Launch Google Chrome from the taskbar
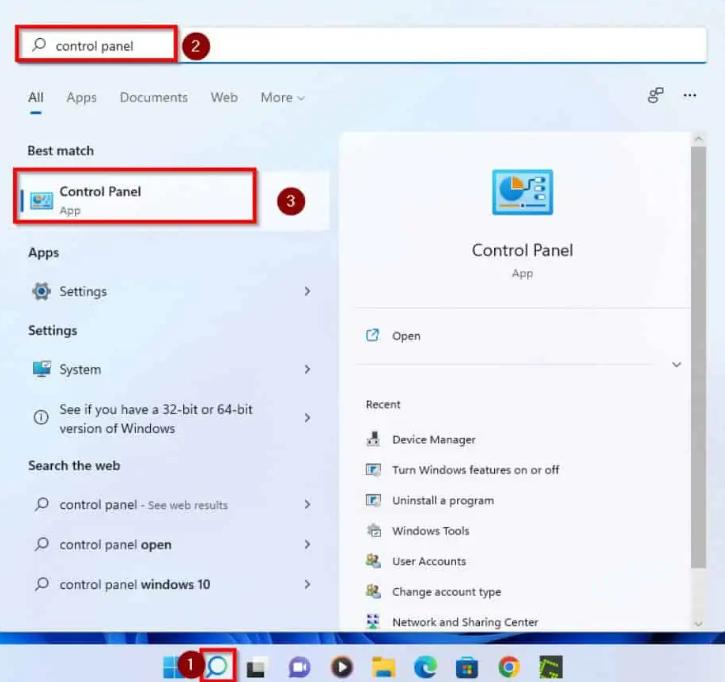Viewport: 725px width, 682px height. [x=509, y=667]
